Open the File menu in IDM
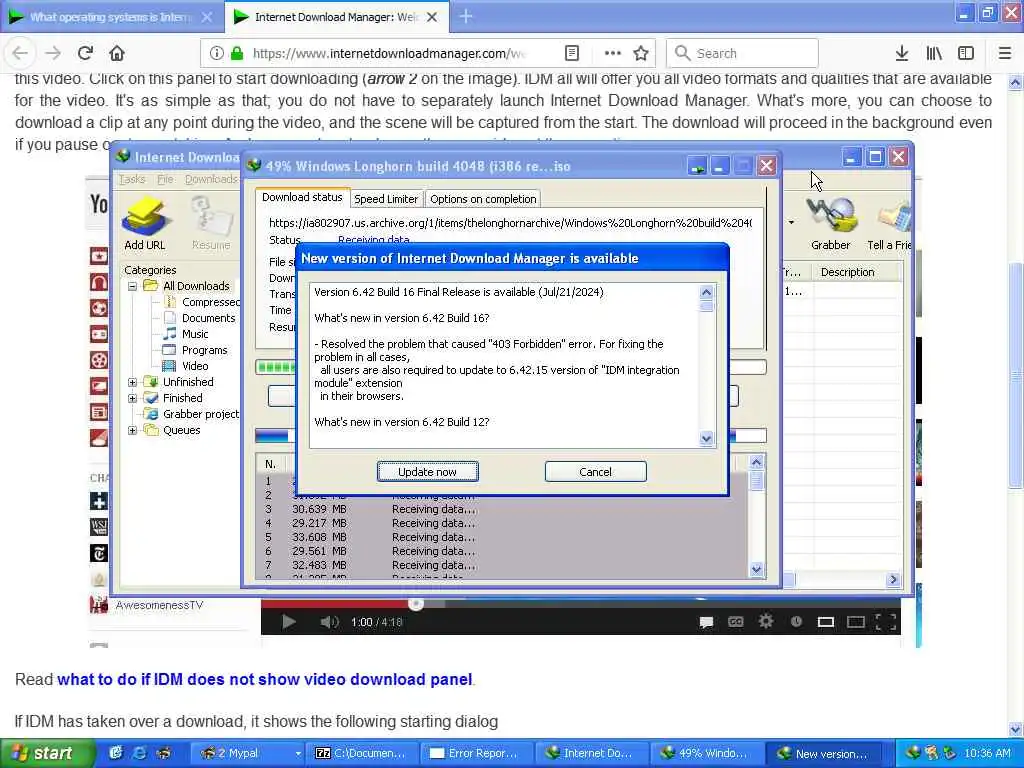The height and width of the screenshot is (768, 1024). (165, 179)
